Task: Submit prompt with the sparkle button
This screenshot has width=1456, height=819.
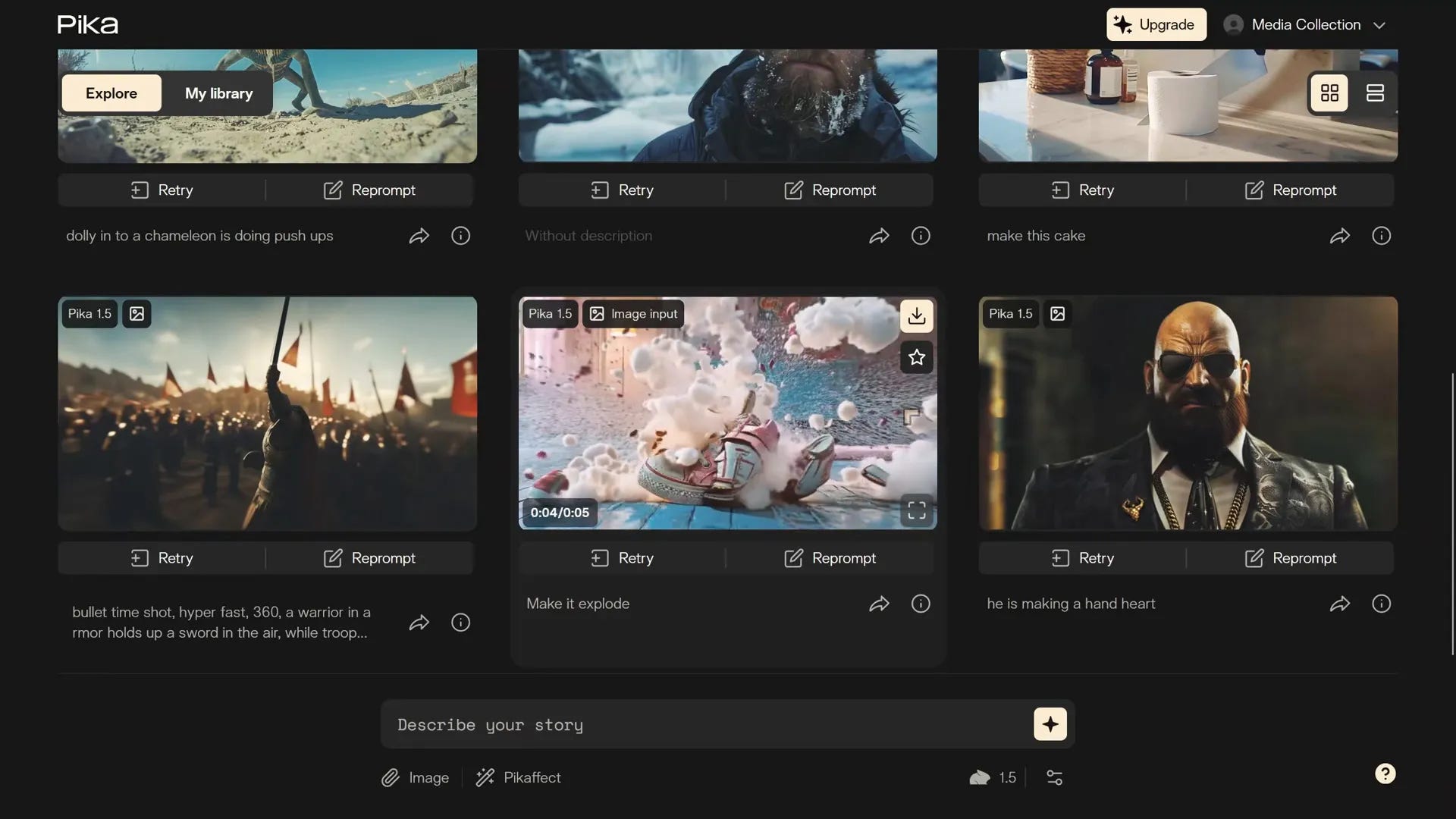Action: click(x=1050, y=723)
